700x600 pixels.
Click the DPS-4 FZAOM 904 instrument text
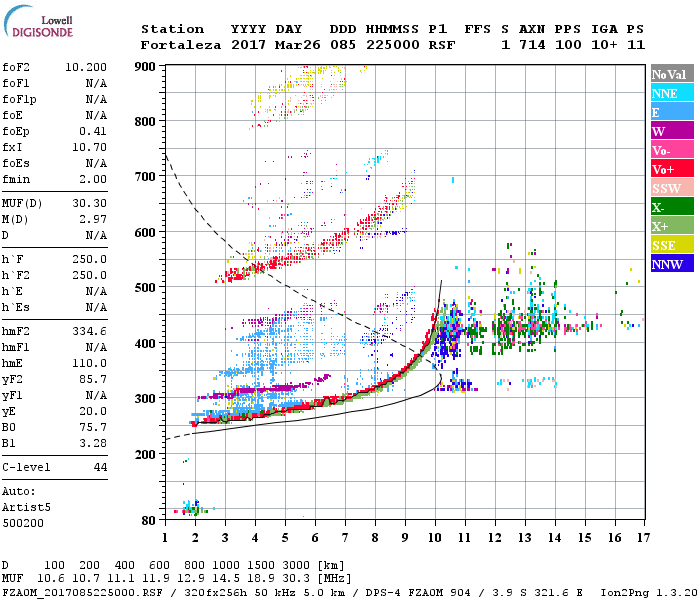pyautogui.click(x=418, y=593)
